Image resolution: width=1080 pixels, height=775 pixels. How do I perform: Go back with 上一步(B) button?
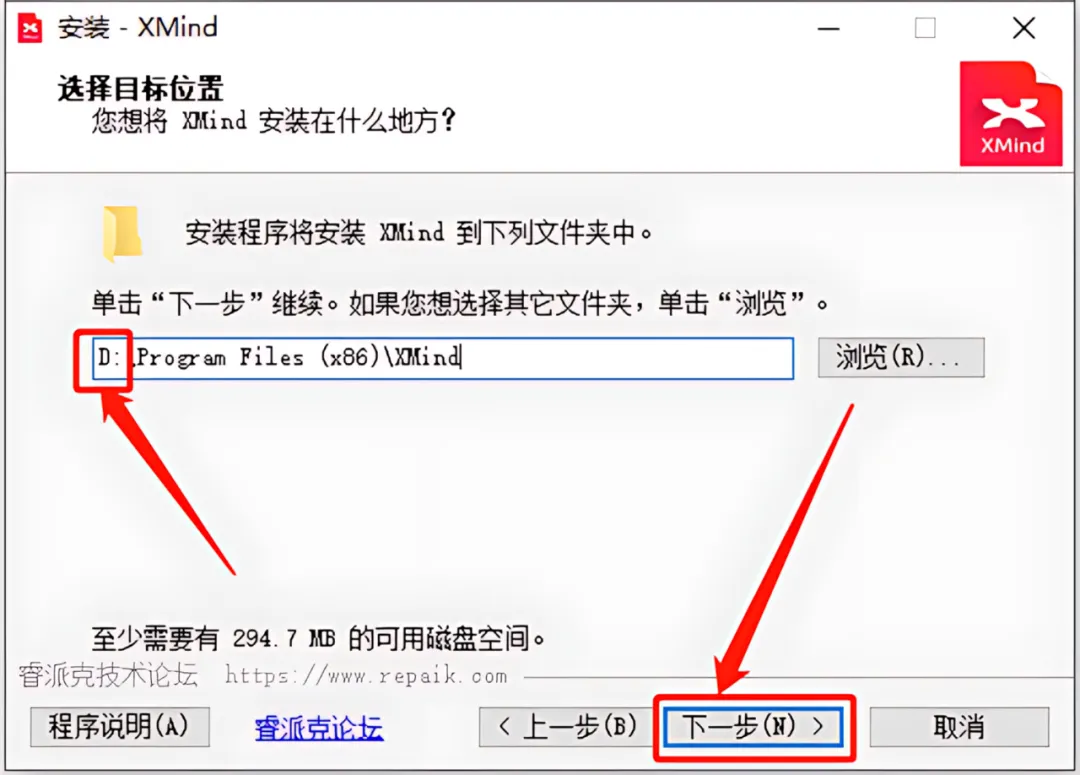point(566,727)
